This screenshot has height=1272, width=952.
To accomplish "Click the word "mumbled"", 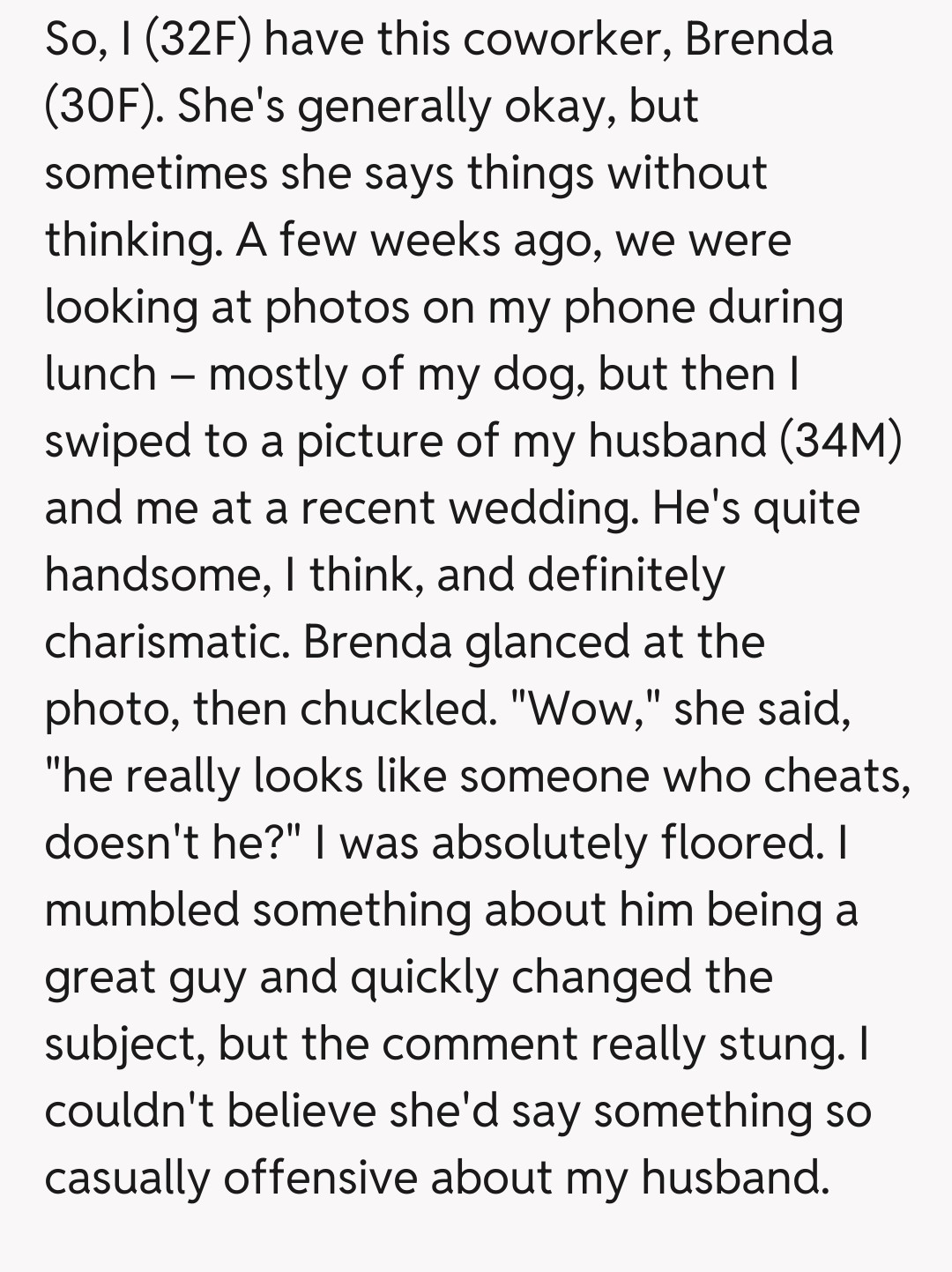I will pyautogui.click(x=142, y=910).
